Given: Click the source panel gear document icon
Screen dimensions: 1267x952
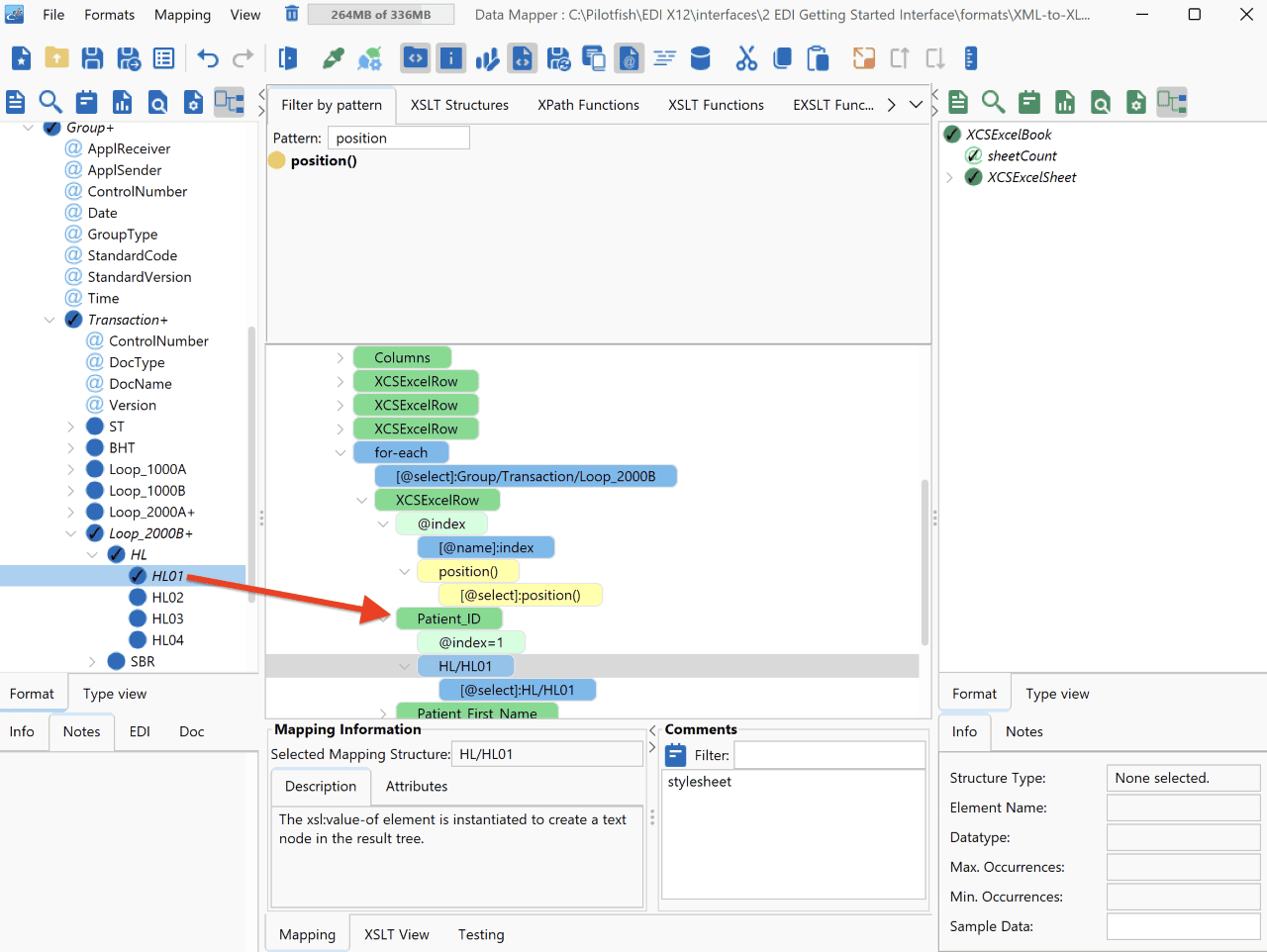Looking at the screenshot, I should [x=194, y=101].
